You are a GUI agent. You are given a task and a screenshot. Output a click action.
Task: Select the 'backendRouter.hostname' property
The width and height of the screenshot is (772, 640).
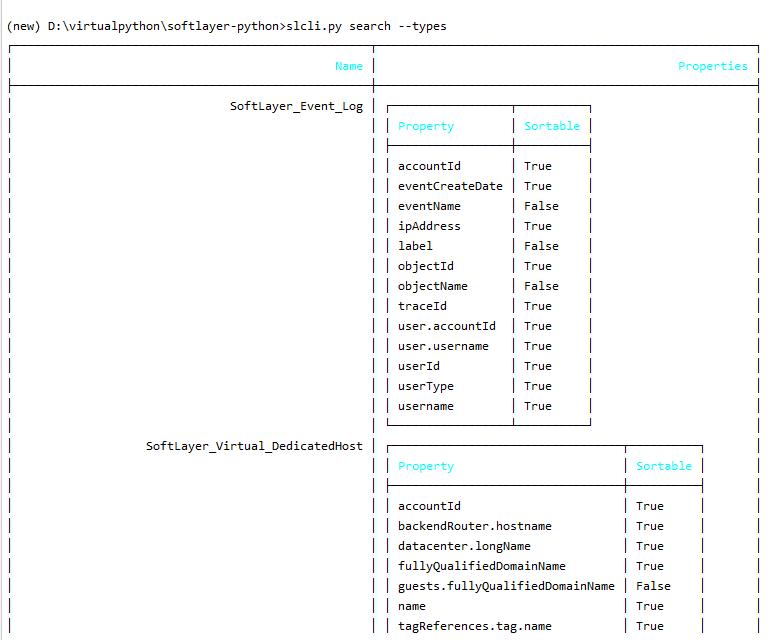click(x=475, y=526)
